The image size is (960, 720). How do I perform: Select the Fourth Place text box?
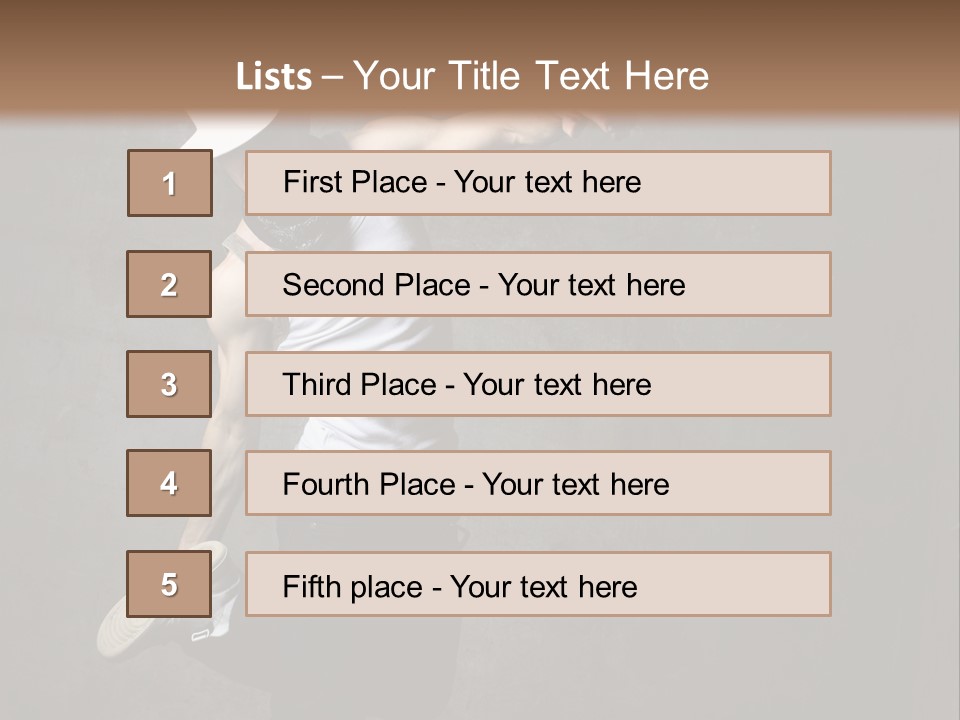[x=538, y=483]
